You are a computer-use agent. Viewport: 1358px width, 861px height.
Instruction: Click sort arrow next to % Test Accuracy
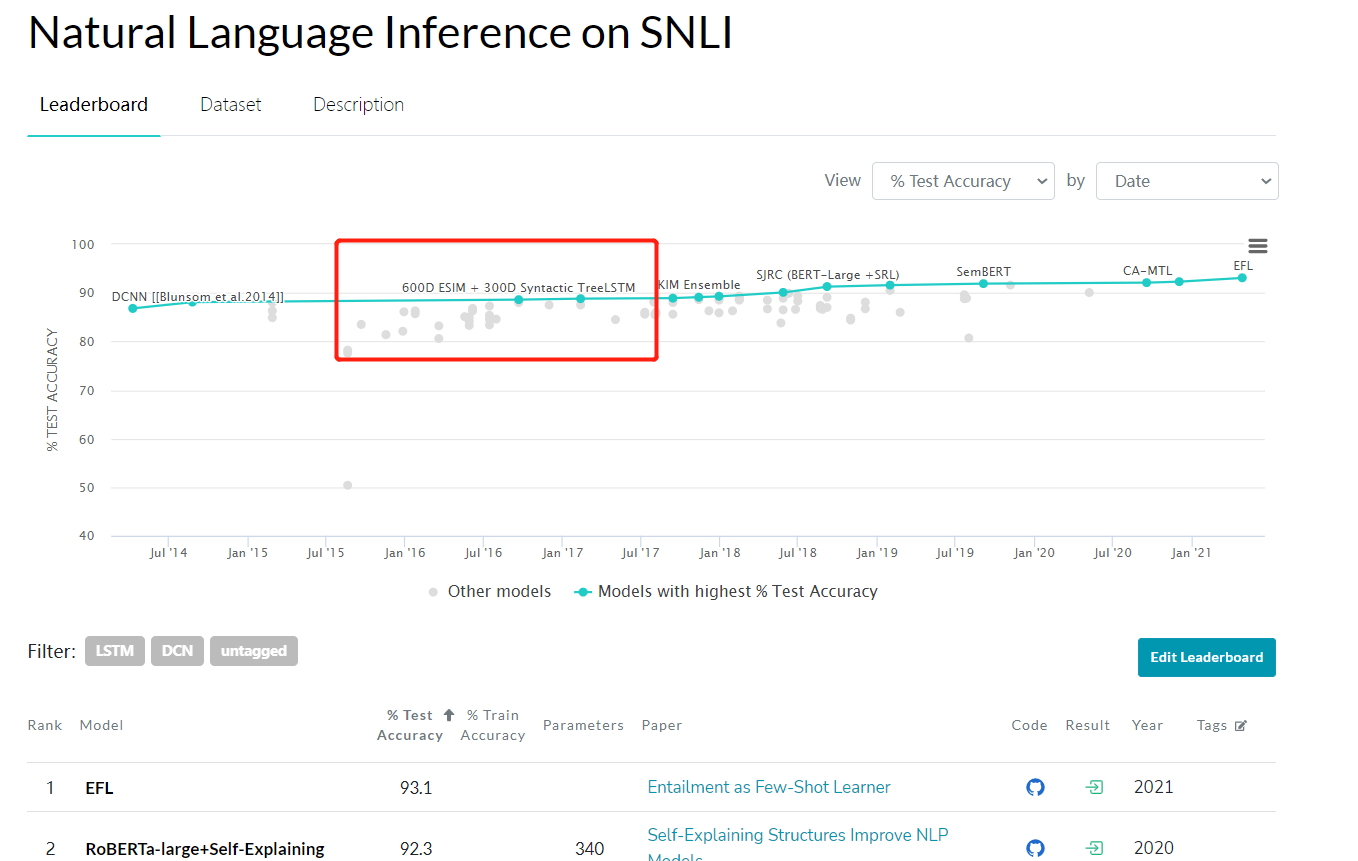[449, 715]
